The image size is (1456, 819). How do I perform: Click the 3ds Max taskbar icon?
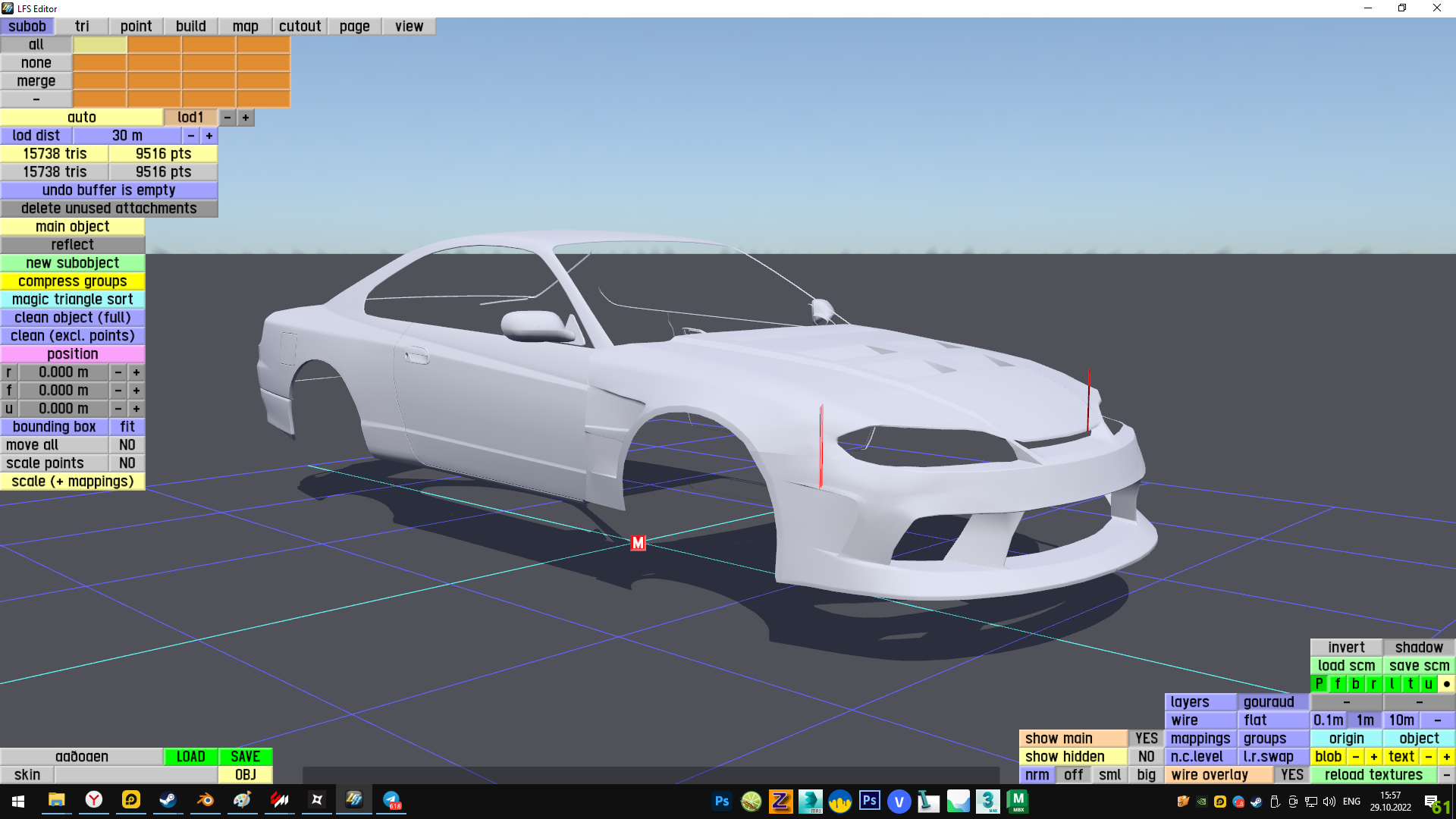[x=987, y=801]
